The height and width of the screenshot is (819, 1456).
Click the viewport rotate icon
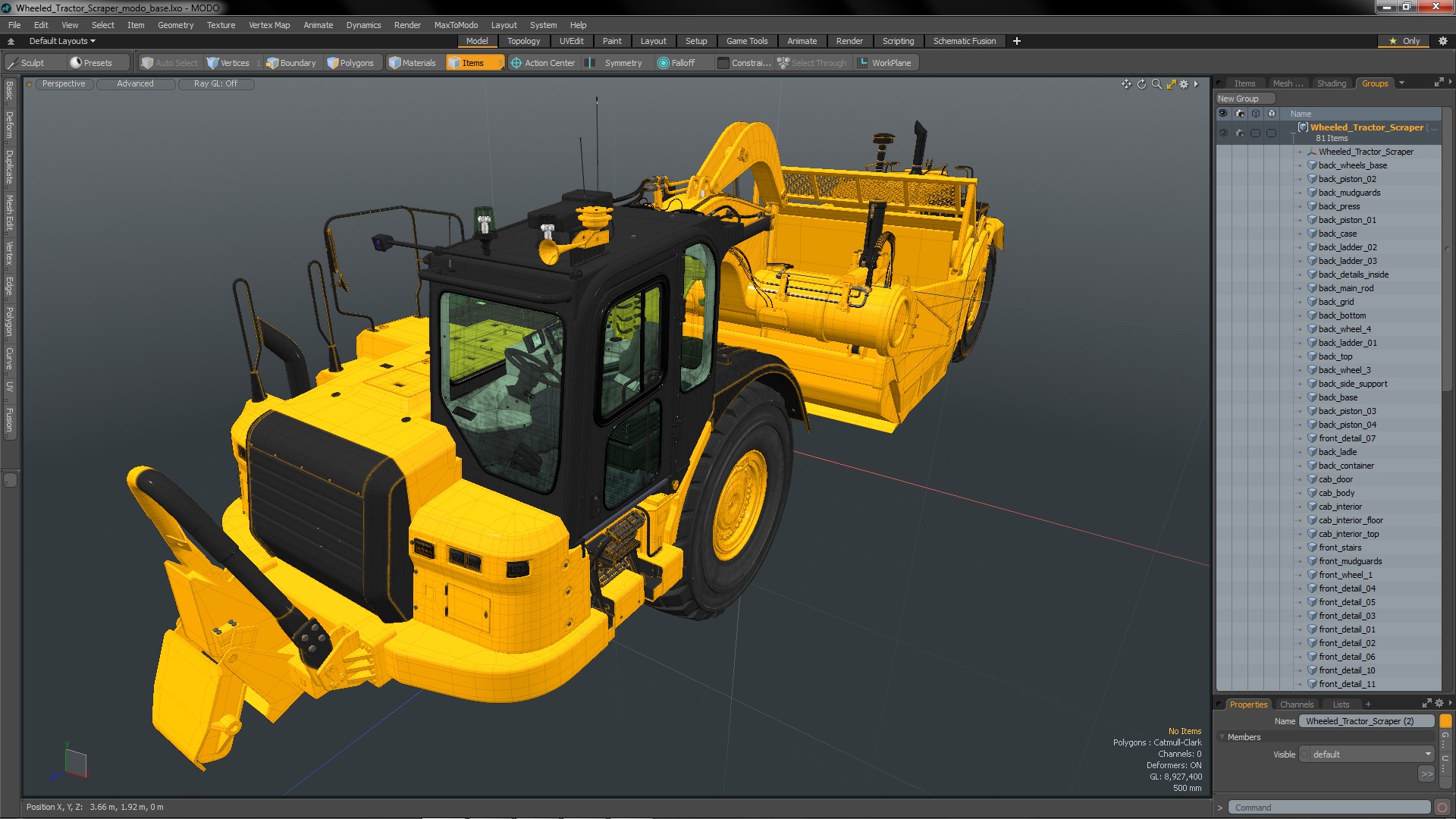coord(1141,84)
